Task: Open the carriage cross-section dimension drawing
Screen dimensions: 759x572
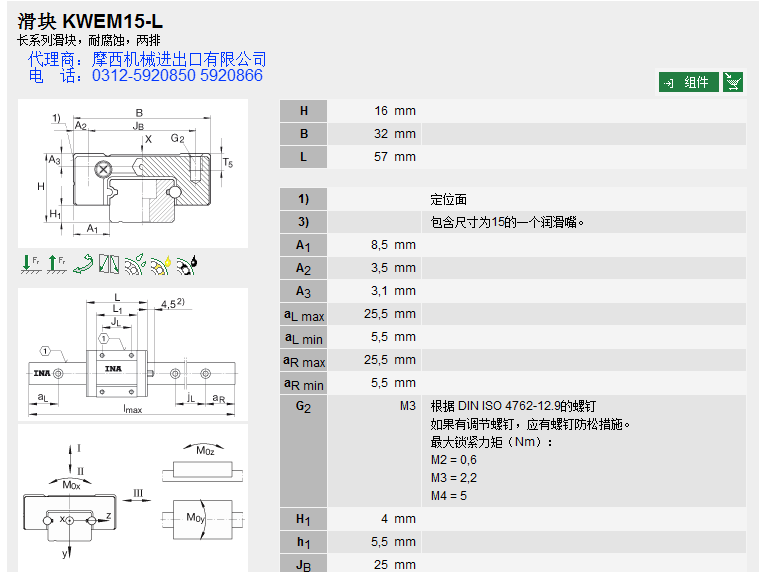Action: [x=133, y=172]
